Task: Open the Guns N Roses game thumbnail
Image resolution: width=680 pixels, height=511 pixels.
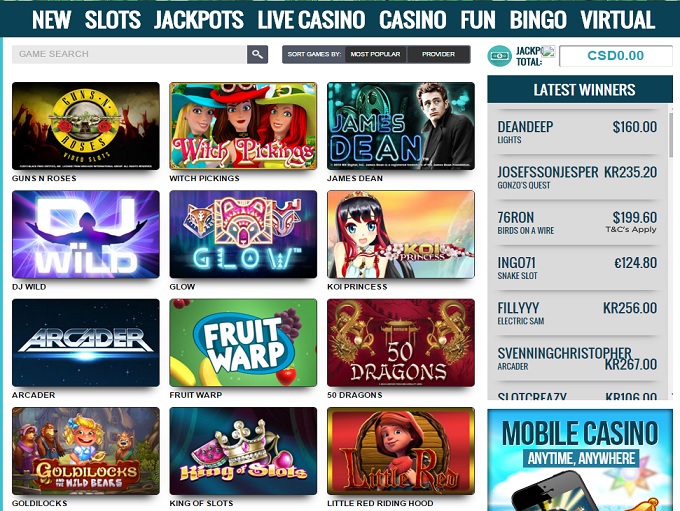Action: click(x=86, y=126)
